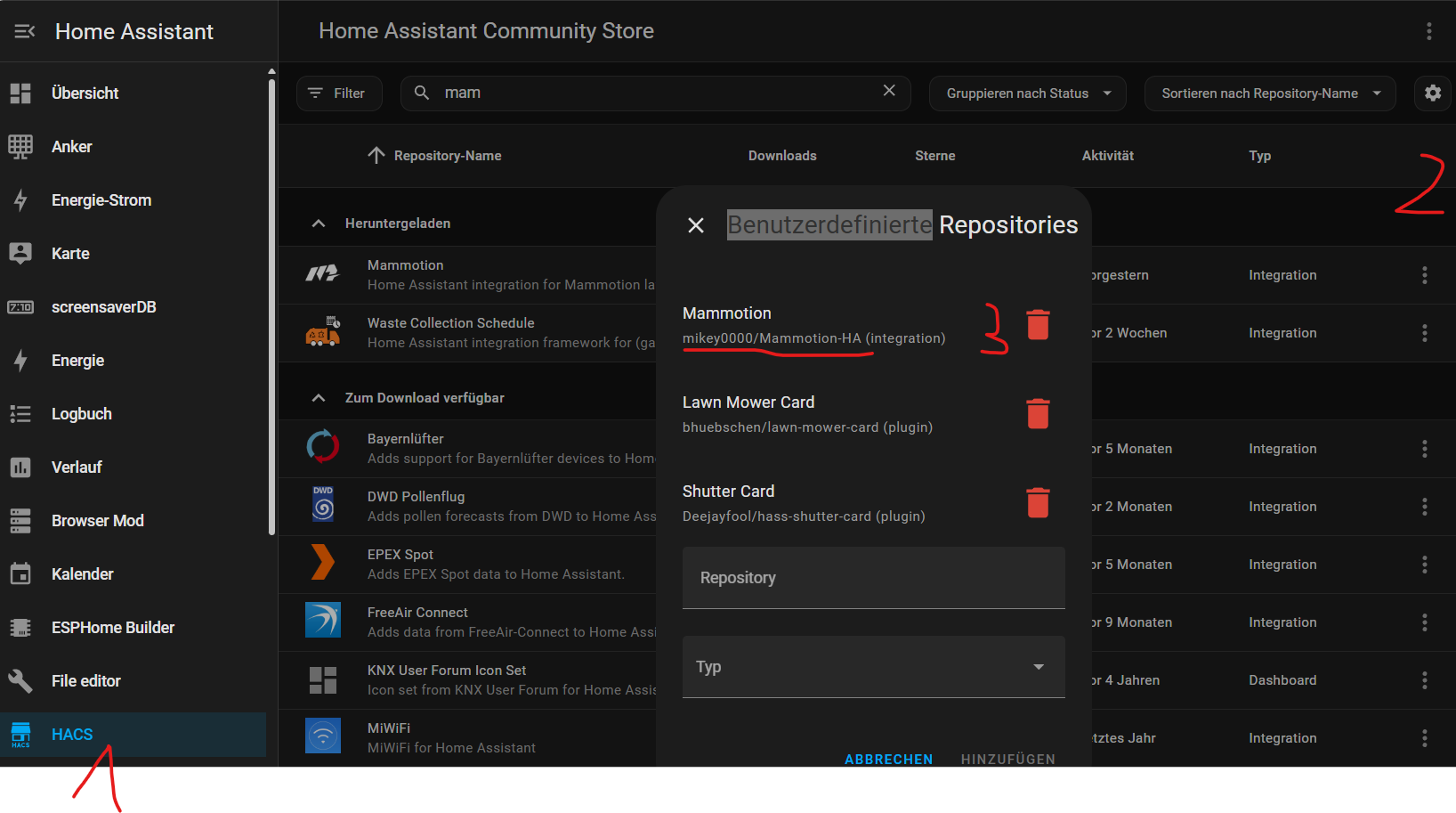Open the top-right overflow menu

click(1429, 31)
